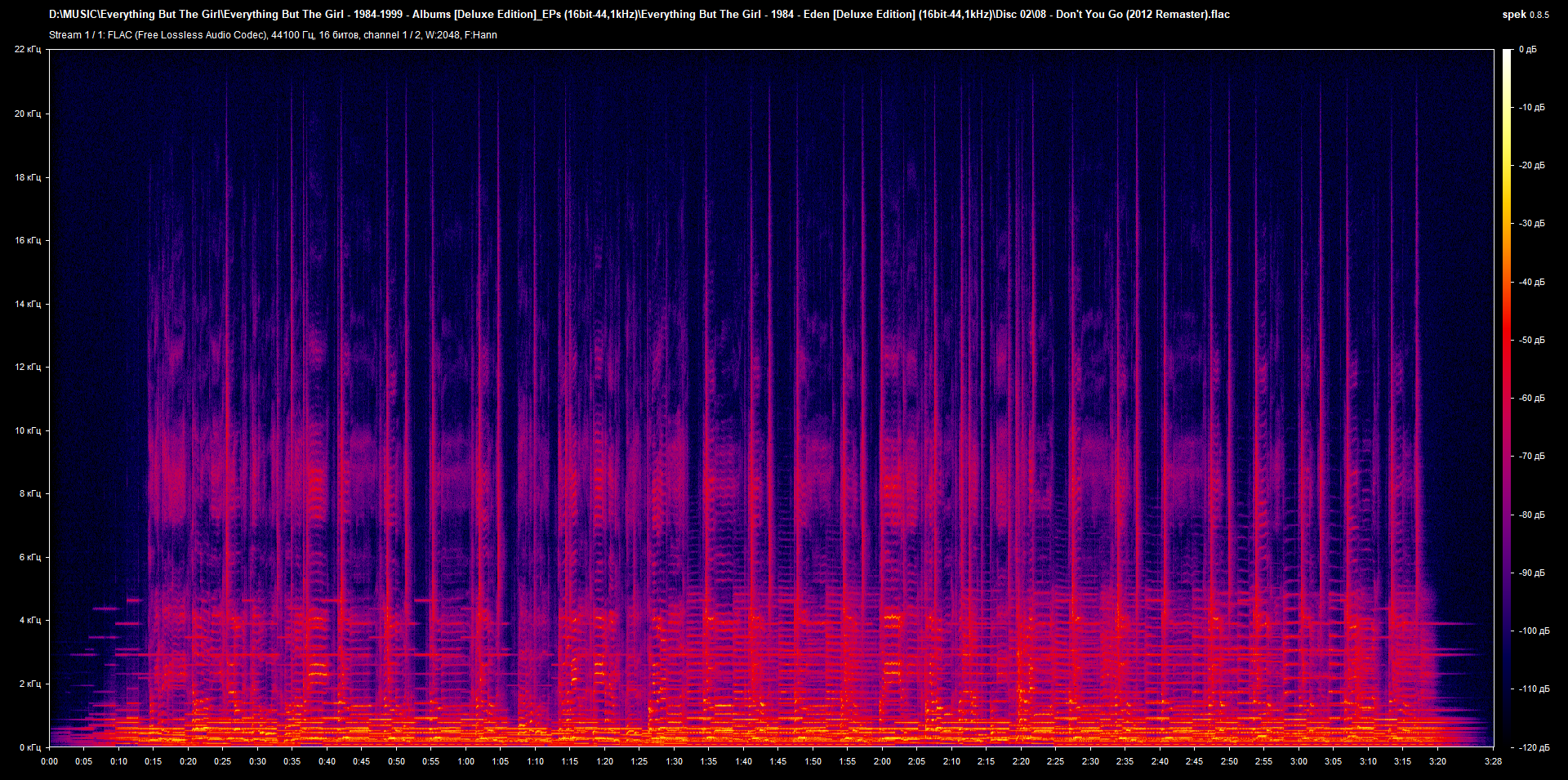
Task: Click the '-30 дБ' level label
Action: click(x=1531, y=224)
